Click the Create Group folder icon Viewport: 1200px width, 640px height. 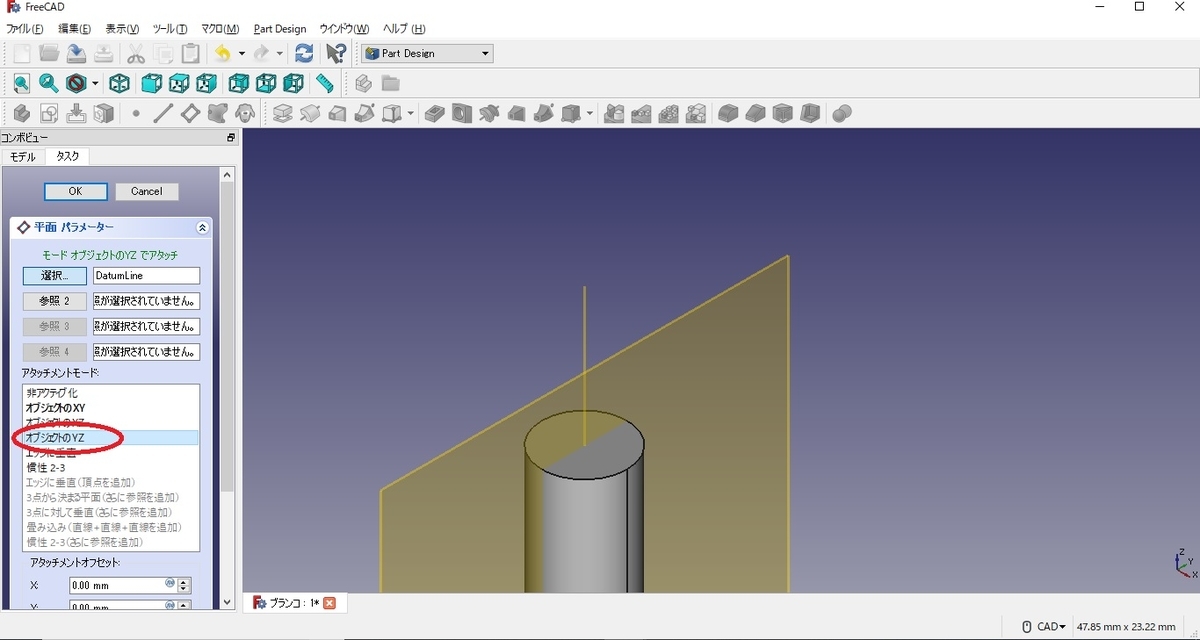click(x=390, y=83)
